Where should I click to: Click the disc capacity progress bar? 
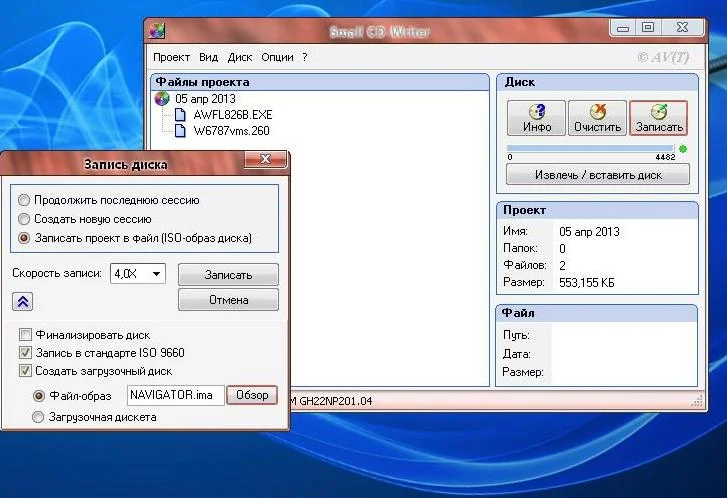[x=590, y=148]
